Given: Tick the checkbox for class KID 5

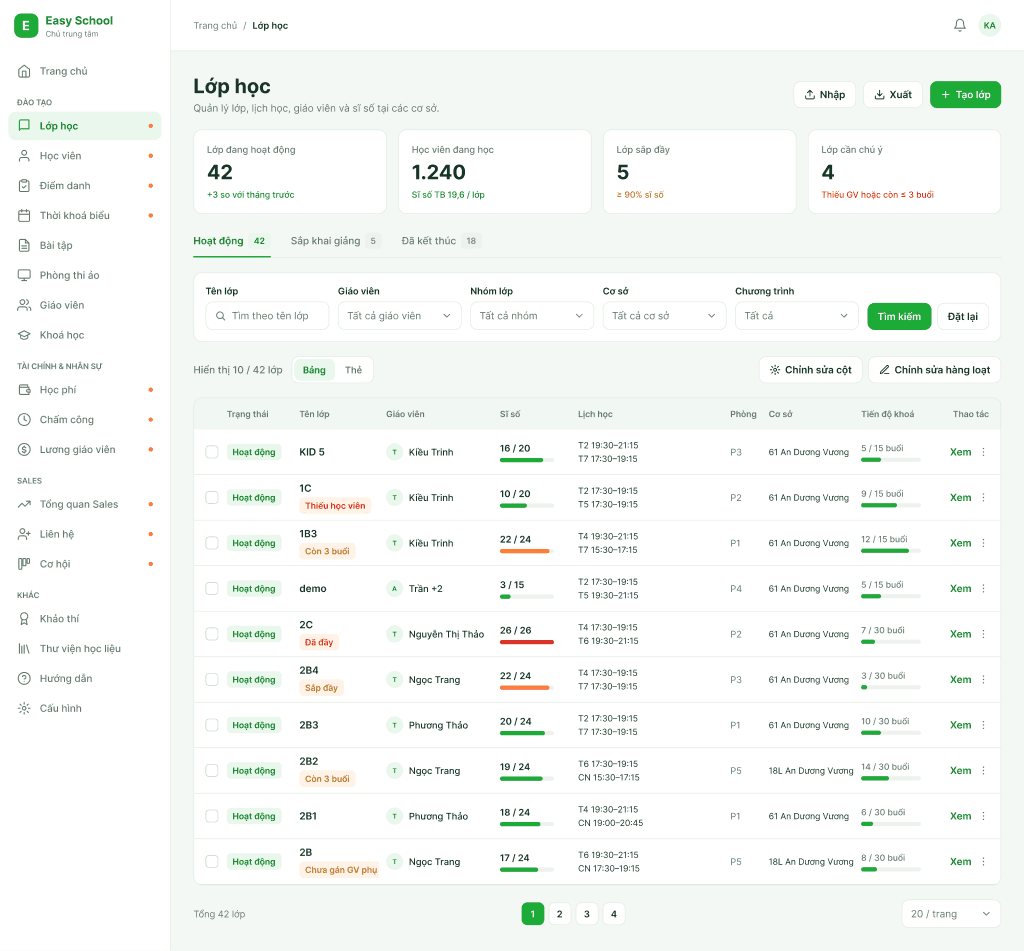Looking at the screenshot, I should [x=212, y=452].
